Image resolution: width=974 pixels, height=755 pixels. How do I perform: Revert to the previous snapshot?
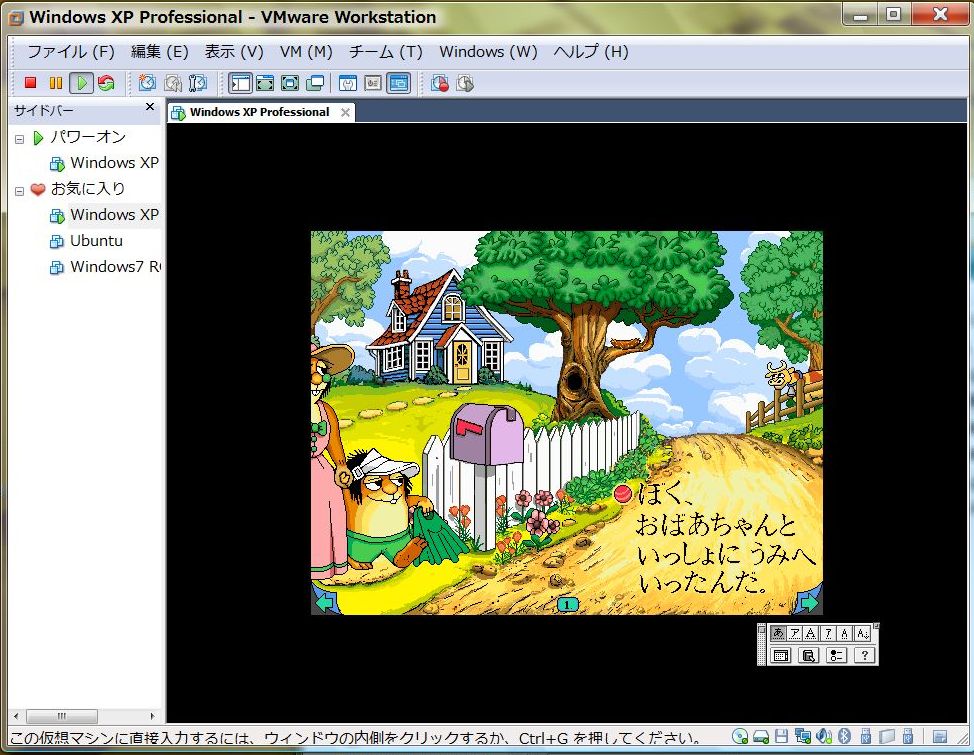(173, 83)
